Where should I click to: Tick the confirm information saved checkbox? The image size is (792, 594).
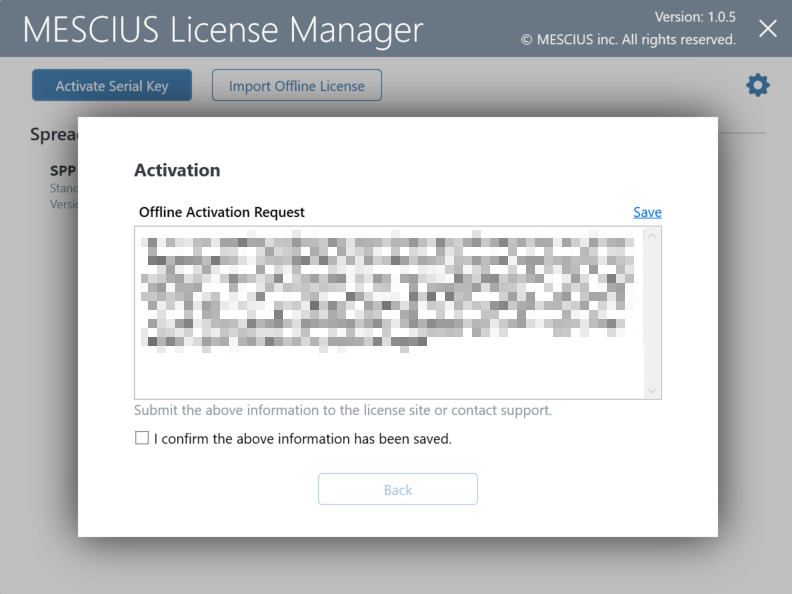click(142, 438)
